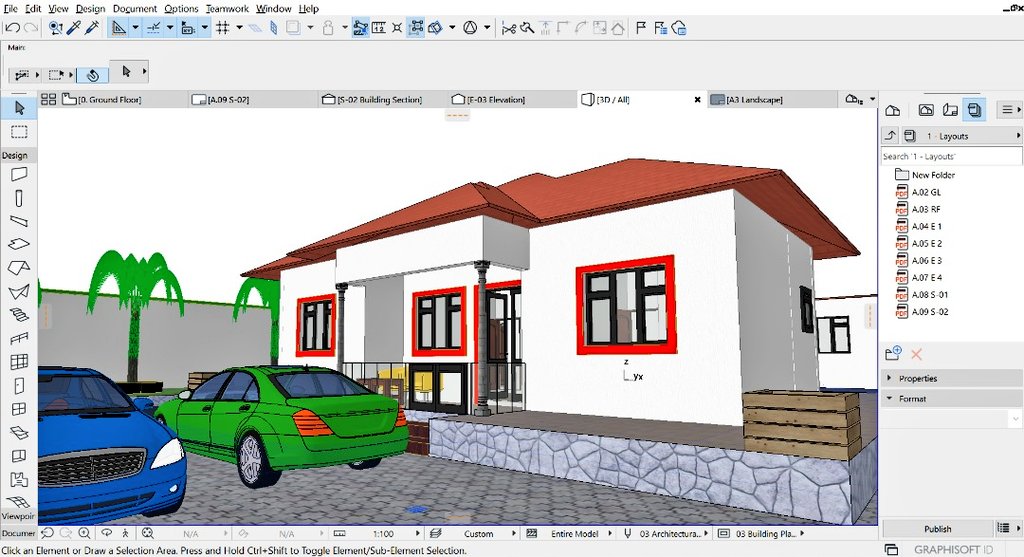Select the Arrow tool in toolbox
Screen dimensions: 1024x557
point(19,108)
